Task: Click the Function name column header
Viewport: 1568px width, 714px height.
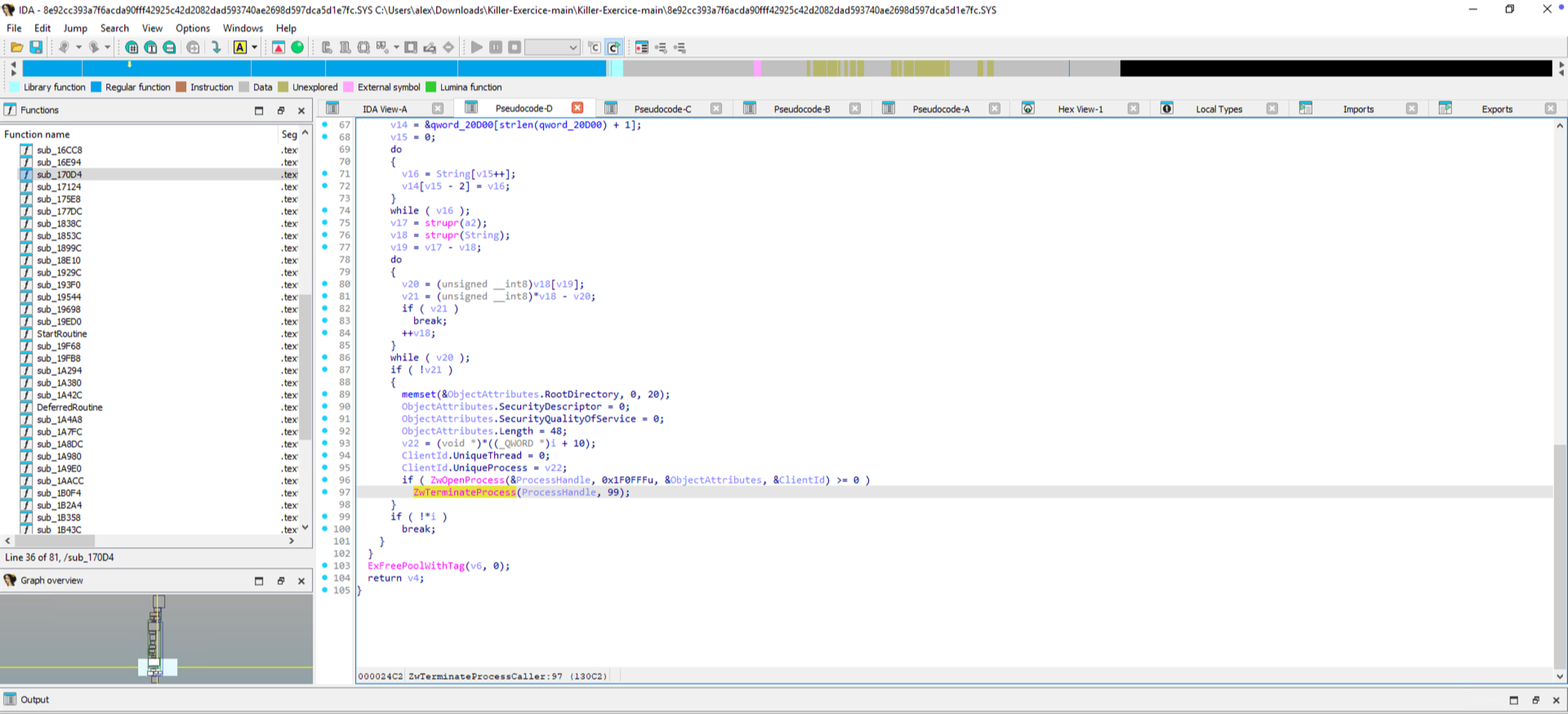Action: pos(37,134)
